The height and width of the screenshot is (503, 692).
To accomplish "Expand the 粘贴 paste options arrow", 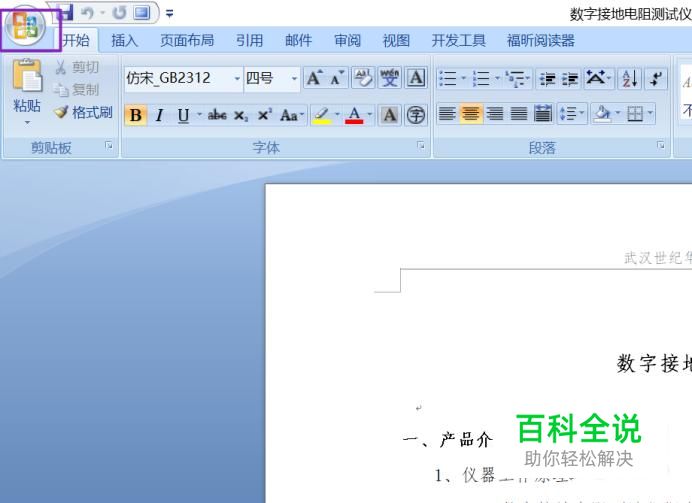I will pyautogui.click(x=27, y=122).
